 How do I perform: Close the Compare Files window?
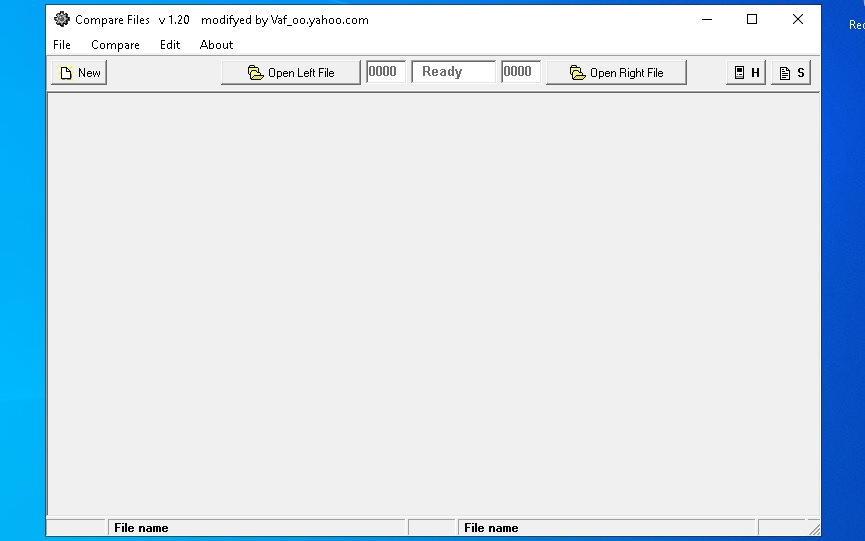pyautogui.click(x=798, y=19)
